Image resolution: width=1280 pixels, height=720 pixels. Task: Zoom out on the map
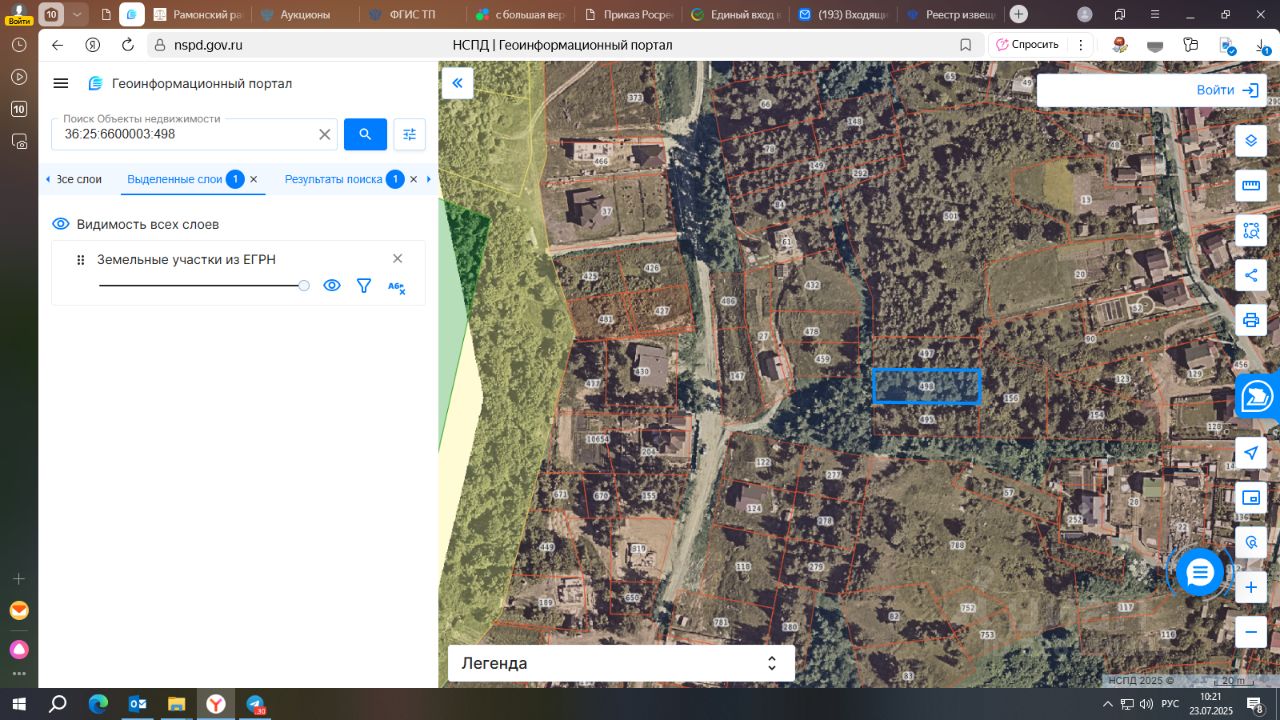1251,632
